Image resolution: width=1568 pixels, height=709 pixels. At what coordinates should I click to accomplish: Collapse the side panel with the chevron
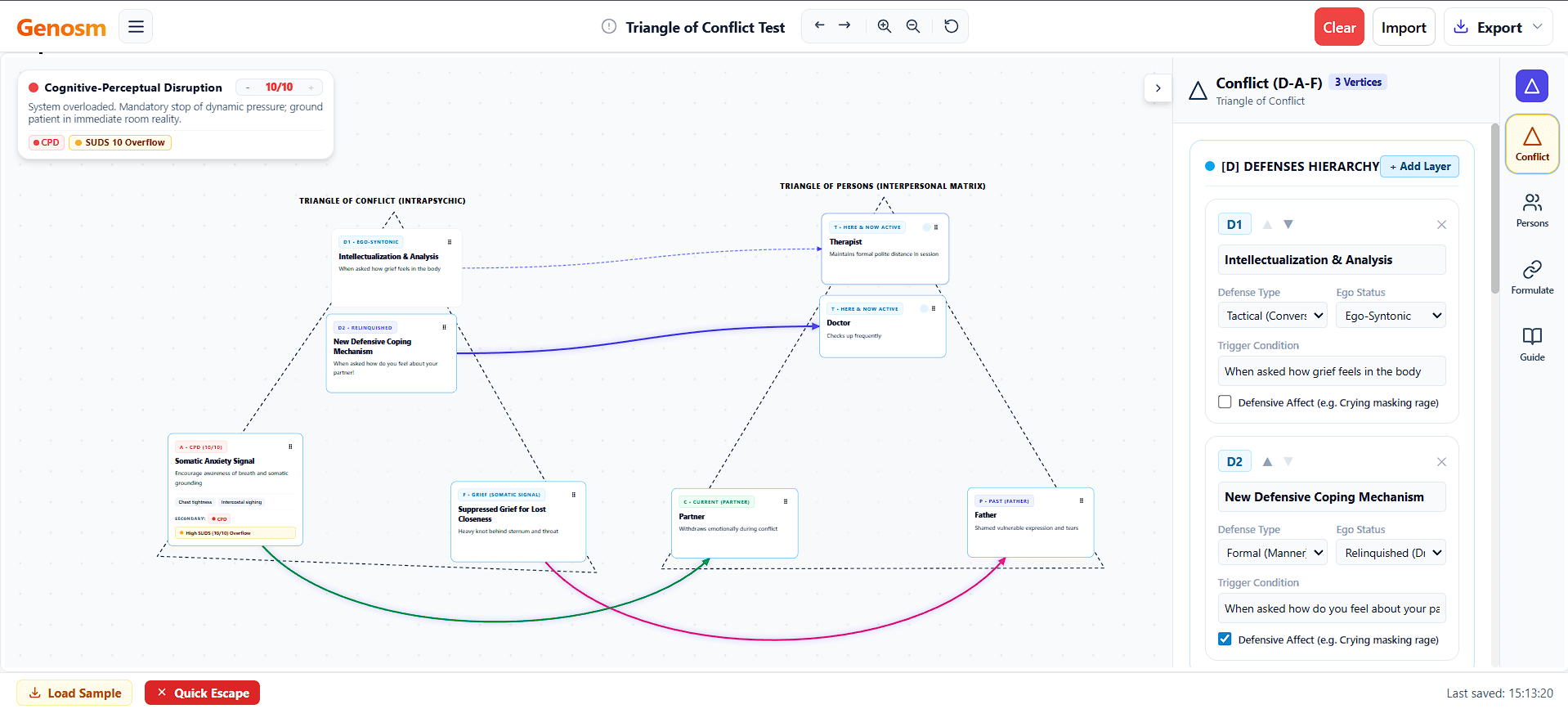pyautogui.click(x=1158, y=88)
